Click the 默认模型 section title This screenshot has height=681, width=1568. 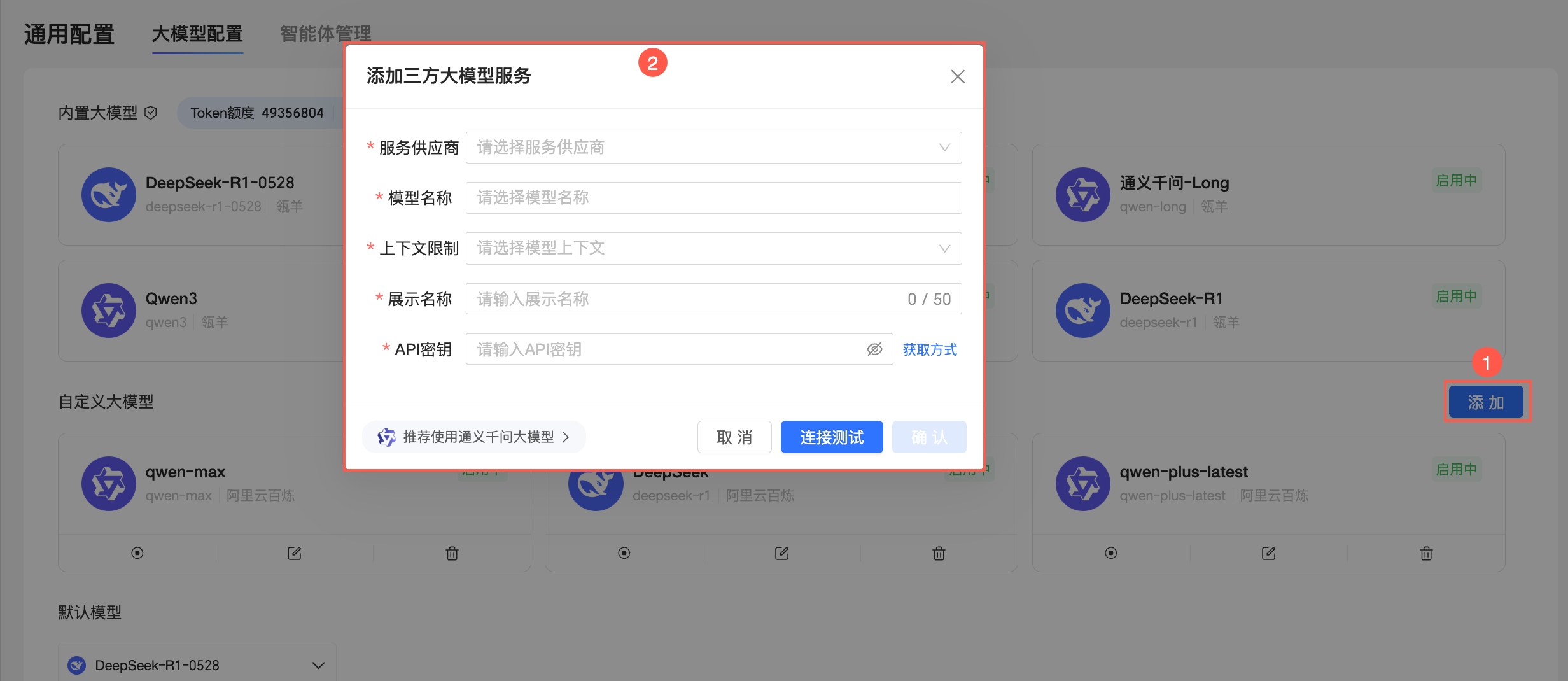pos(90,612)
